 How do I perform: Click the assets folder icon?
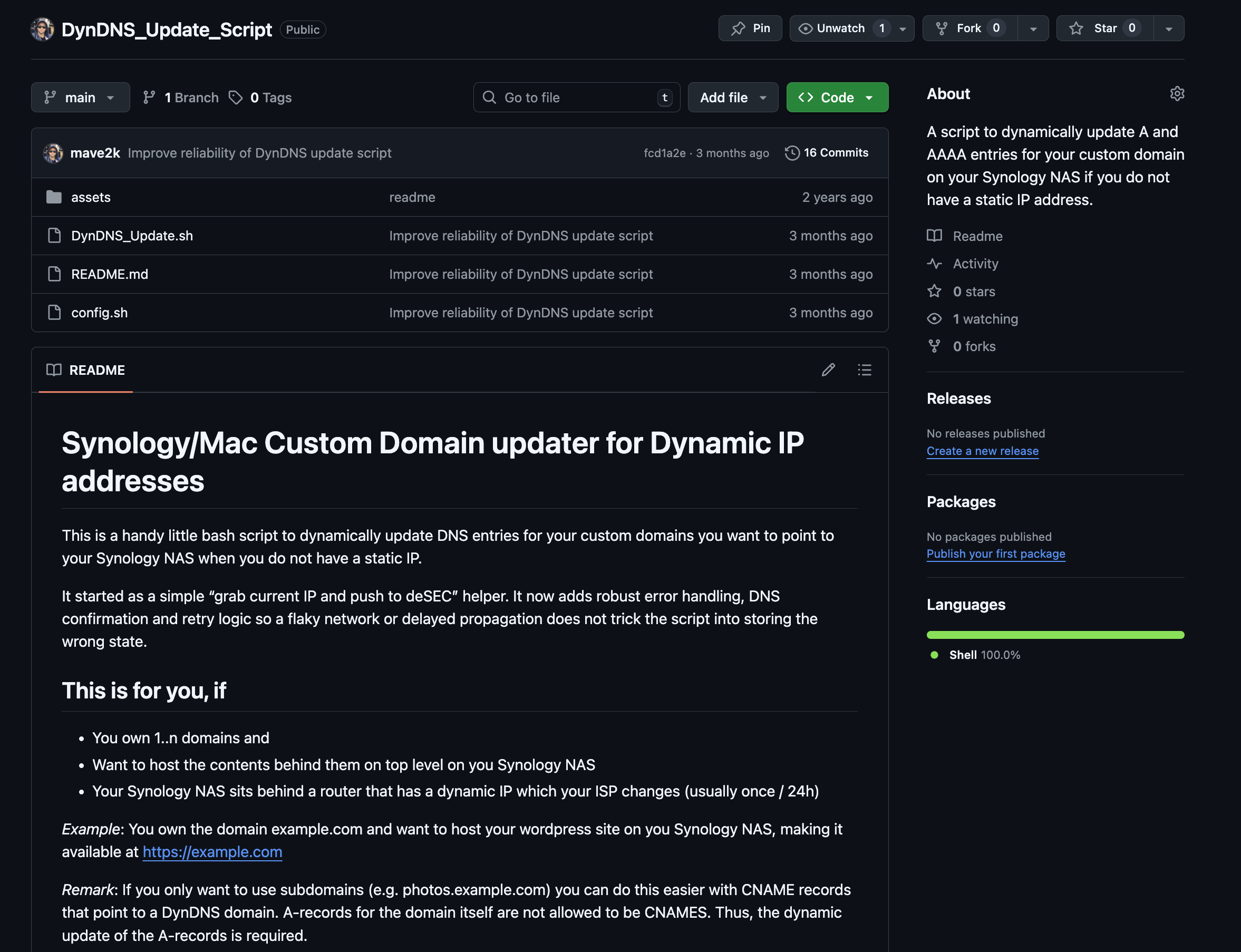54,197
